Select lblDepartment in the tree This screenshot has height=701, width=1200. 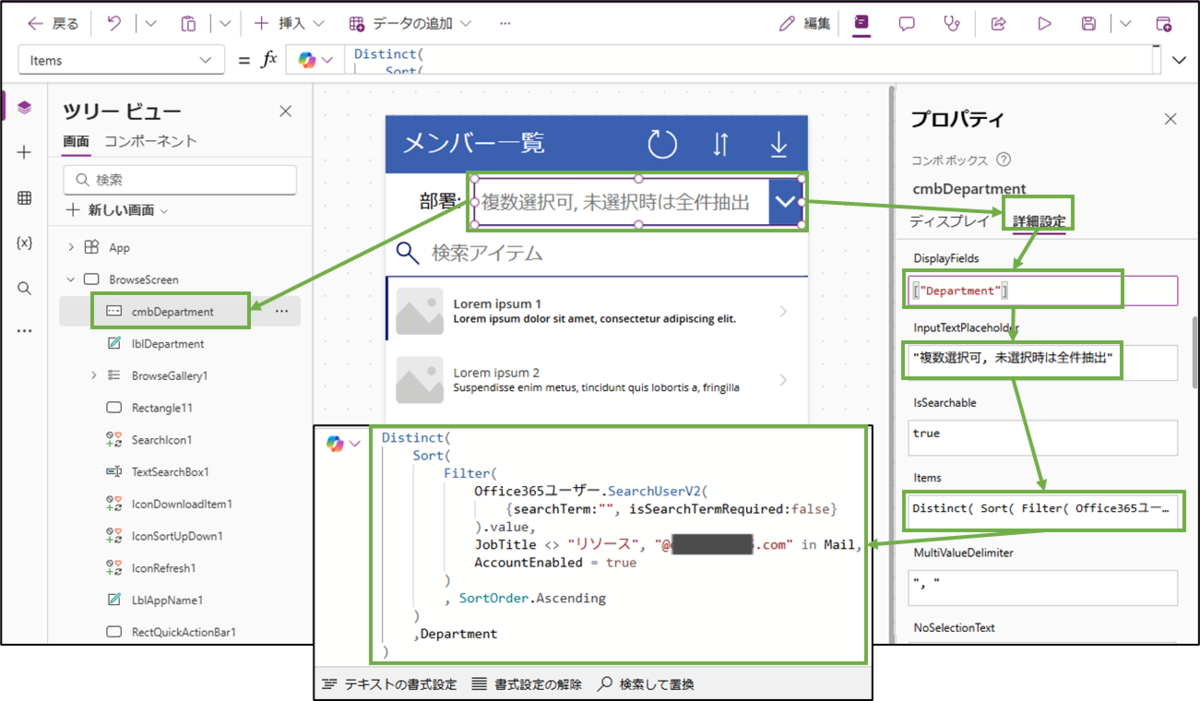click(168, 343)
